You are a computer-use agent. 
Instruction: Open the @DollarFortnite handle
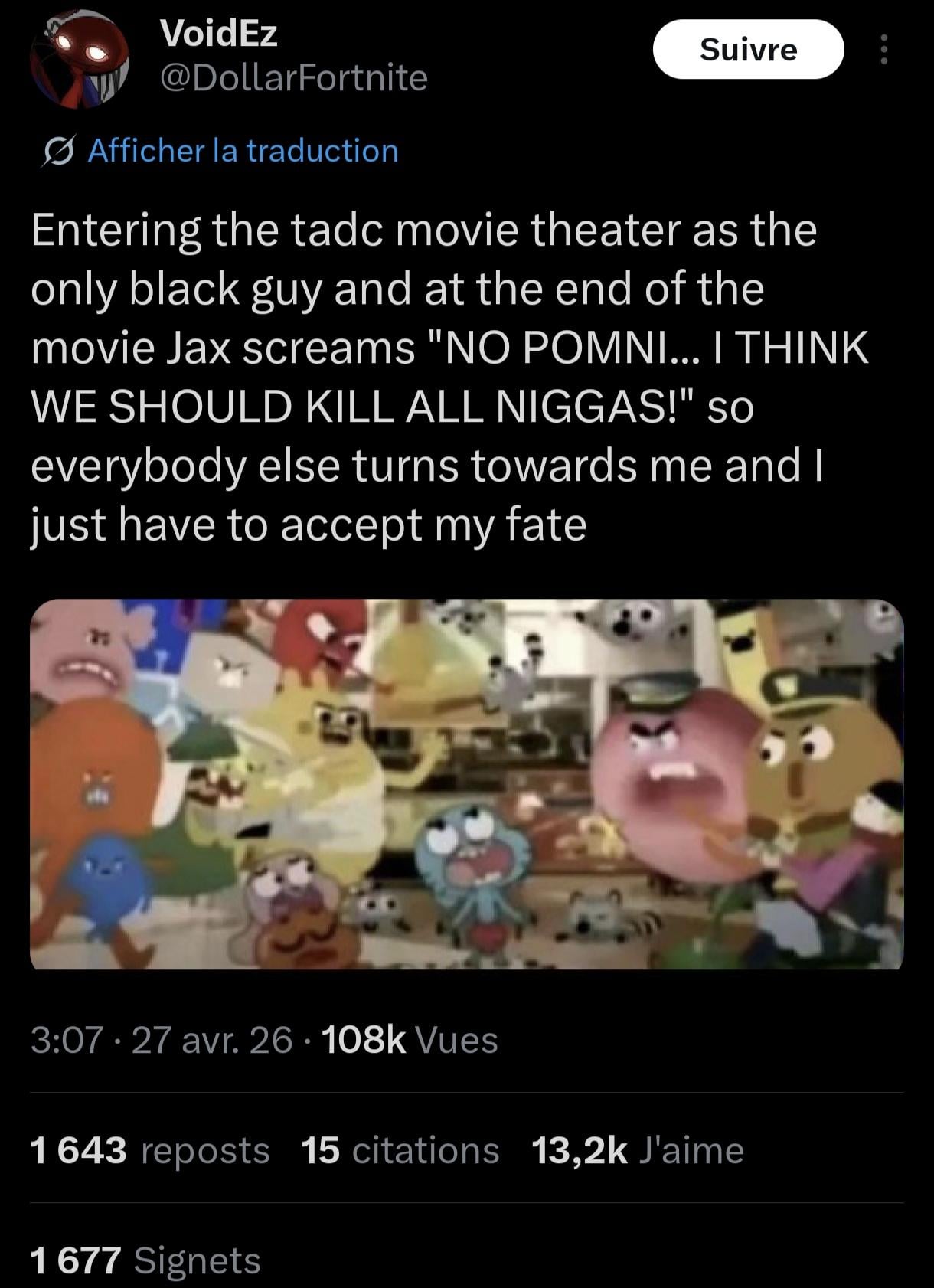(x=294, y=78)
